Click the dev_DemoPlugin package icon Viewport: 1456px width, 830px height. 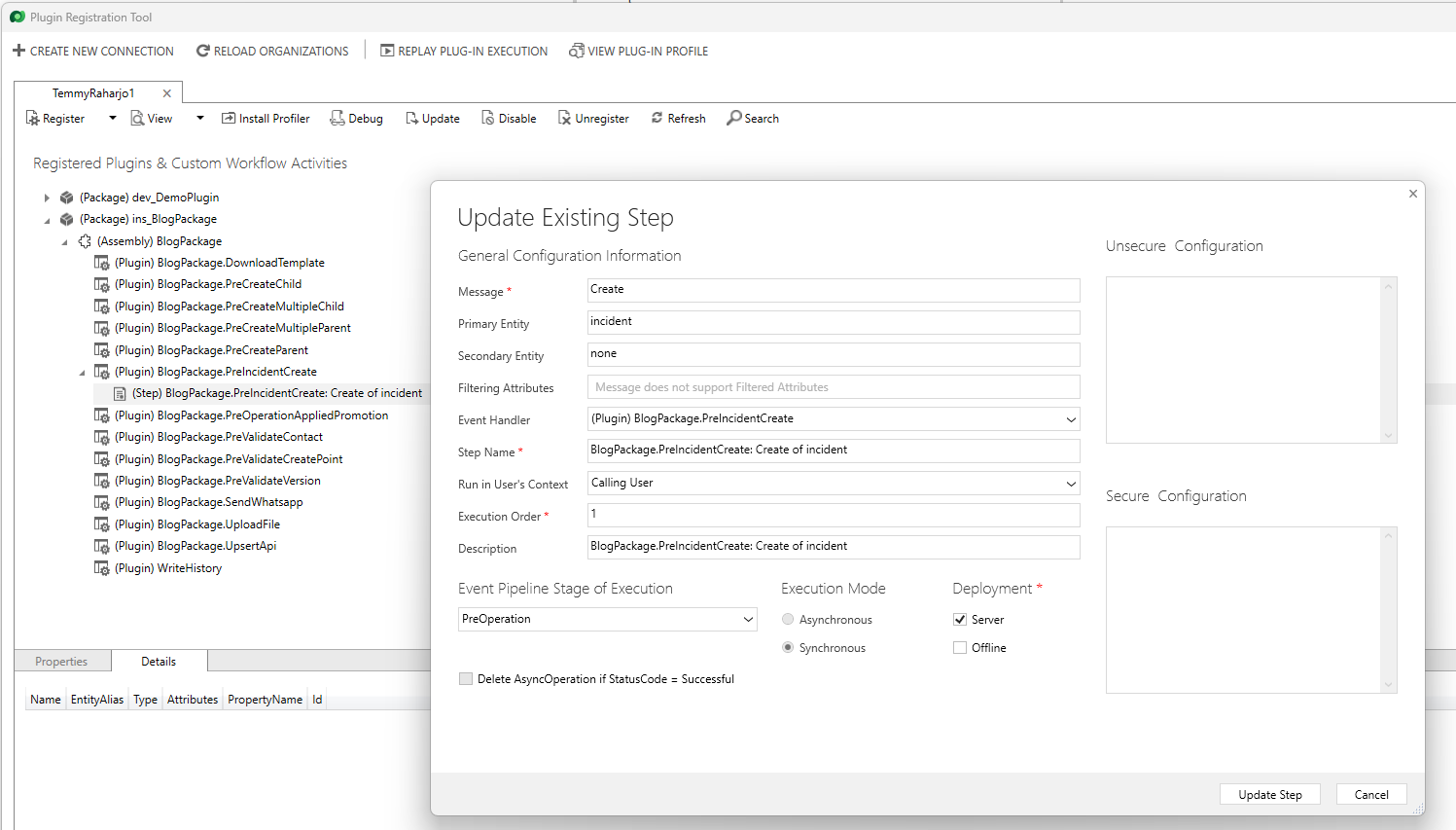tap(67, 198)
